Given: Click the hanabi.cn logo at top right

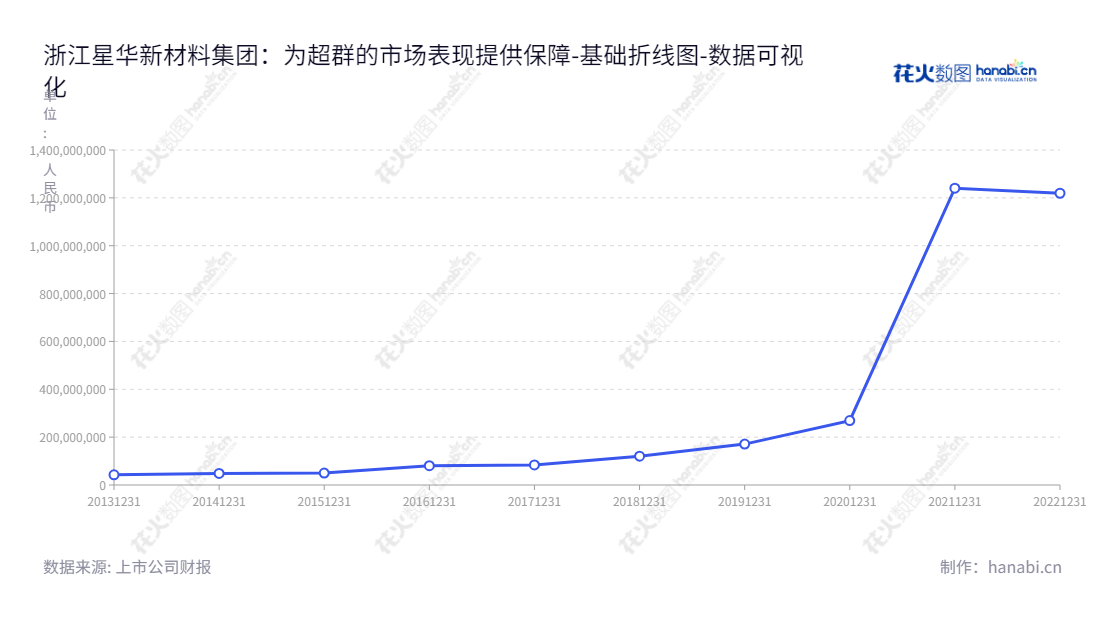Looking at the screenshot, I should (x=965, y=72).
